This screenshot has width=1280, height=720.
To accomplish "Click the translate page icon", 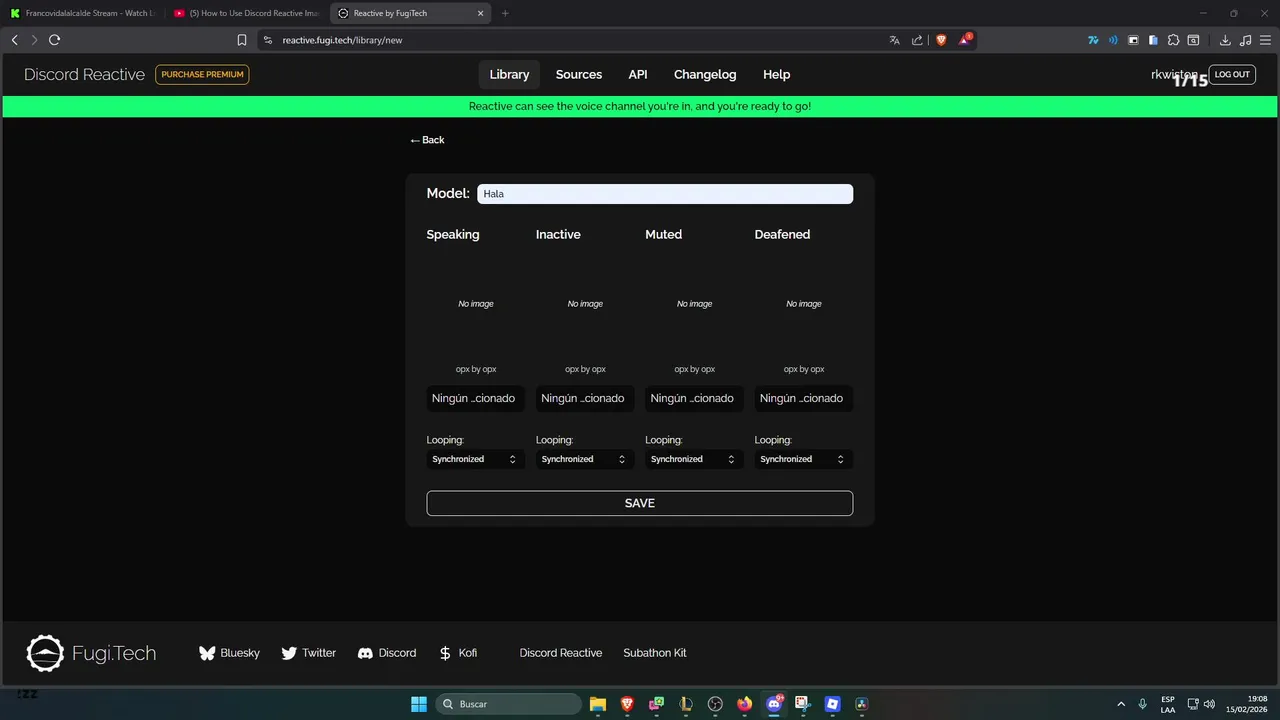I will pos(894,40).
